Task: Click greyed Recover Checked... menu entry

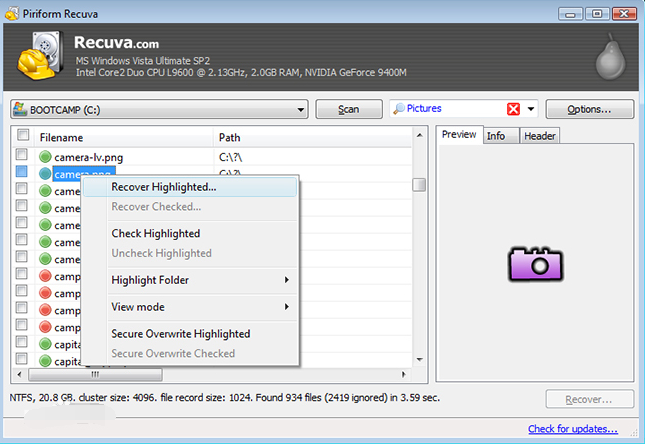Action: point(190,207)
